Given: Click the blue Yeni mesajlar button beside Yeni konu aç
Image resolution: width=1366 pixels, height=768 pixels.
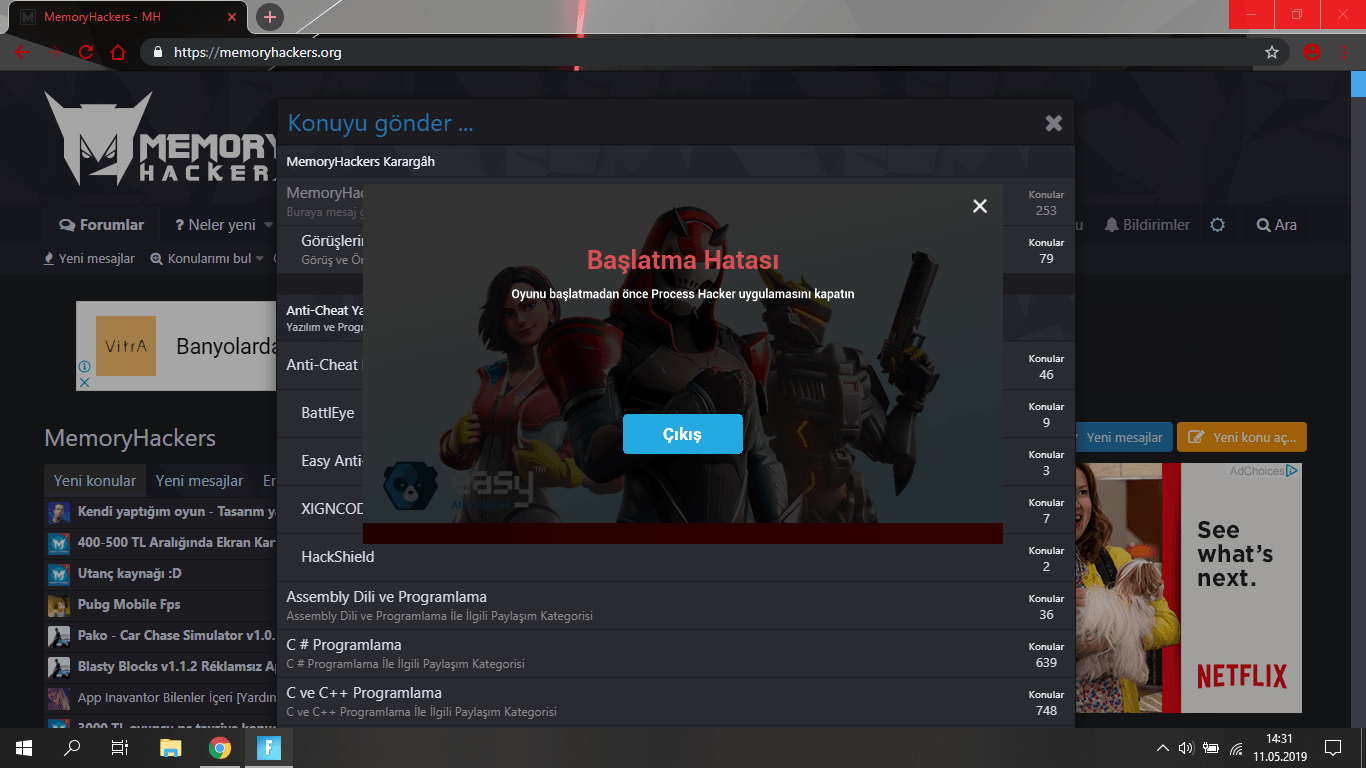Looking at the screenshot, I should pos(1122,437).
